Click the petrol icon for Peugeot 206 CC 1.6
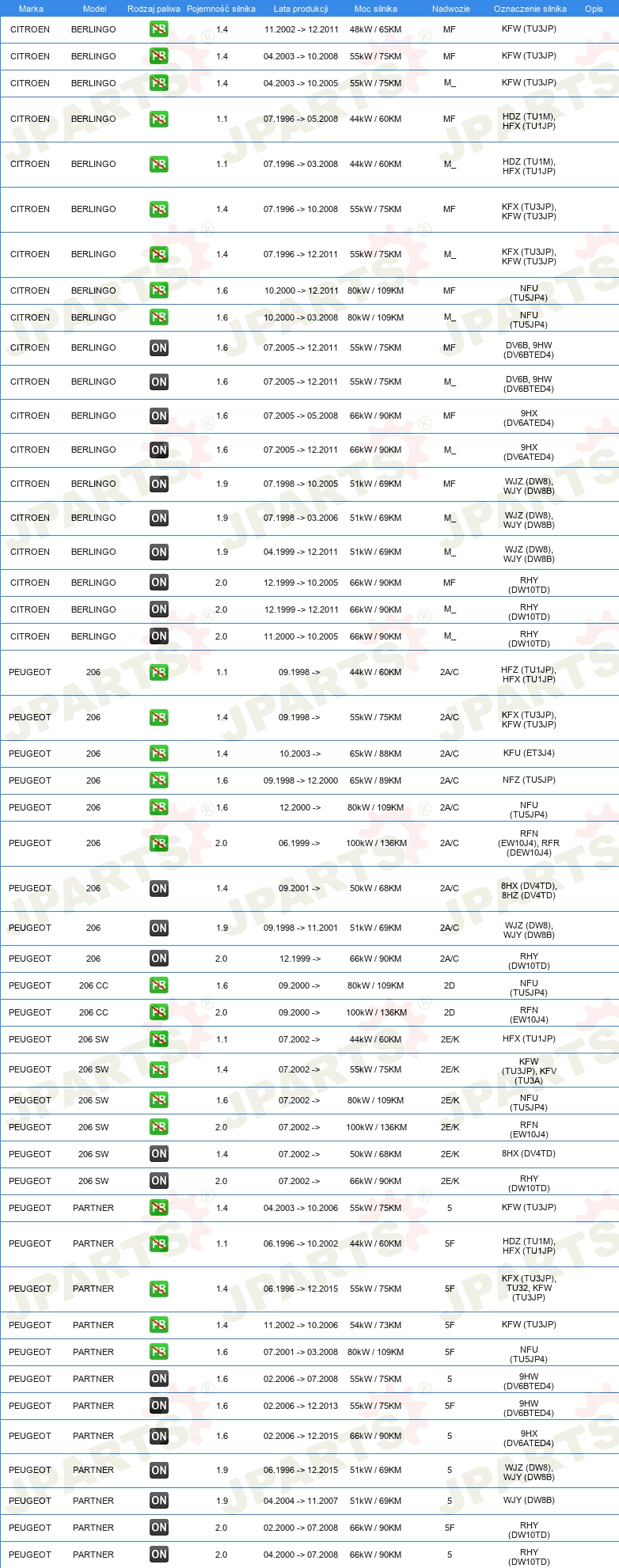 coord(159,985)
